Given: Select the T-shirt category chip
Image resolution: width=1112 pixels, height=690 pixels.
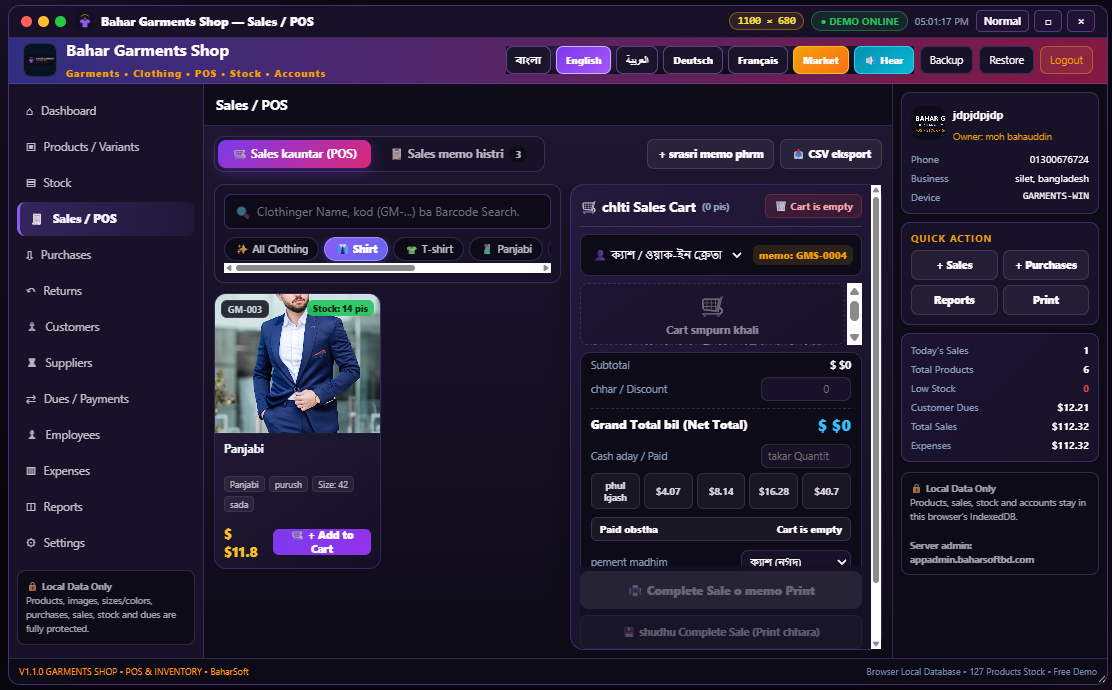Looking at the screenshot, I should [x=428, y=249].
